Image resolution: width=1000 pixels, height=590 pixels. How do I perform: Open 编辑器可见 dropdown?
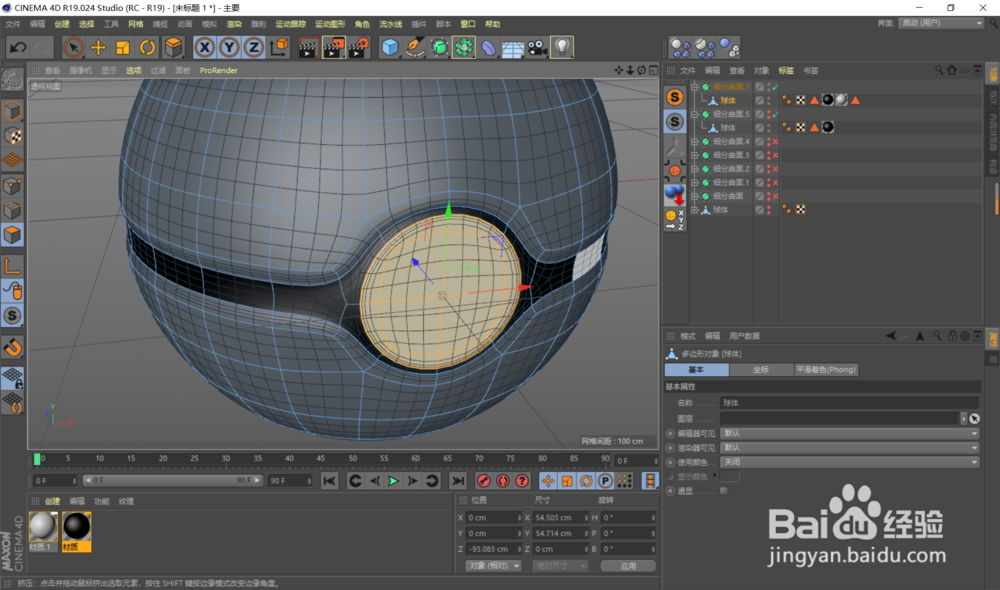tap(849, 433)
